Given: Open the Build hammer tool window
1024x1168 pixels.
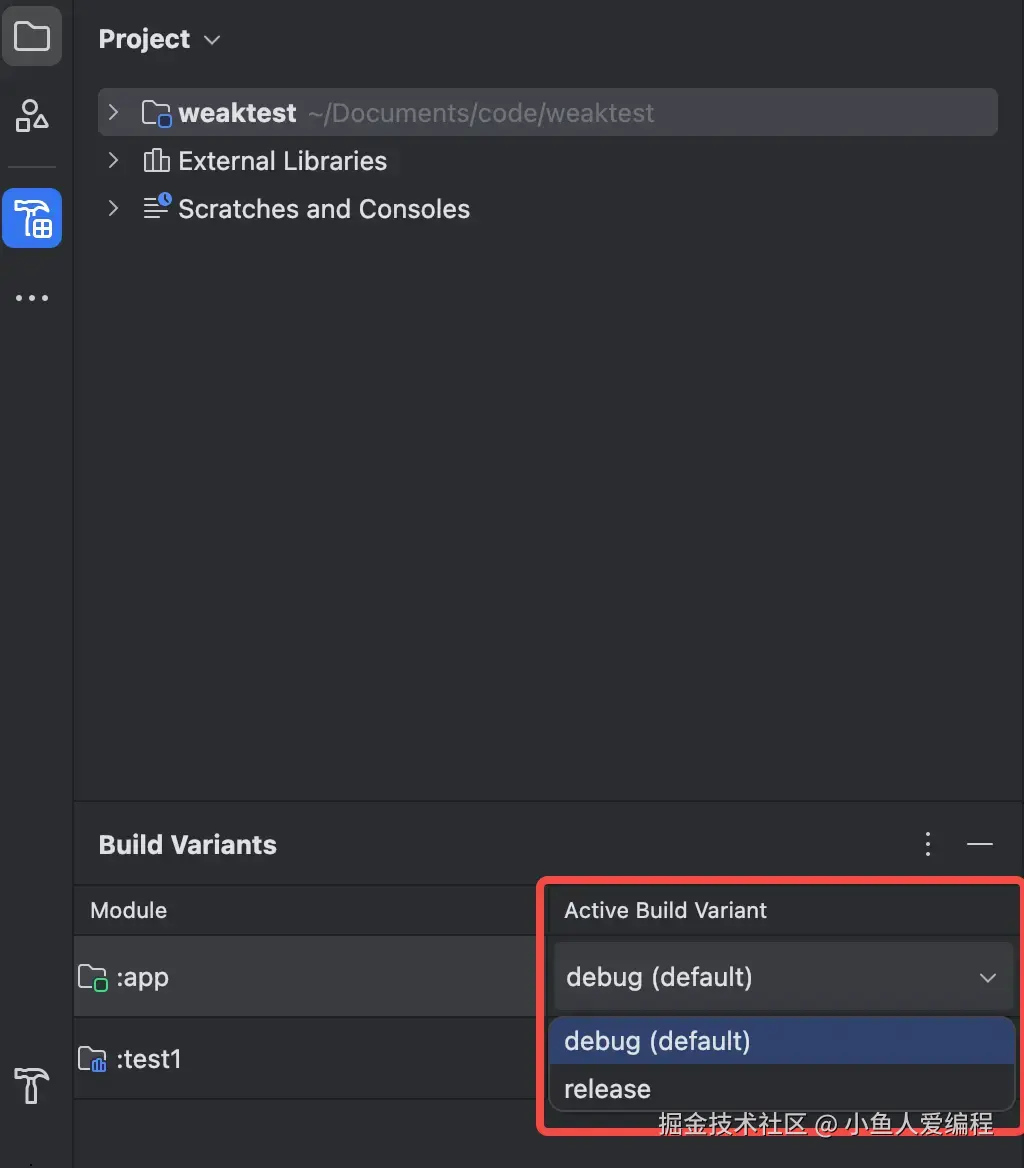Looking at the screenshot, I should coord(32,1085).
